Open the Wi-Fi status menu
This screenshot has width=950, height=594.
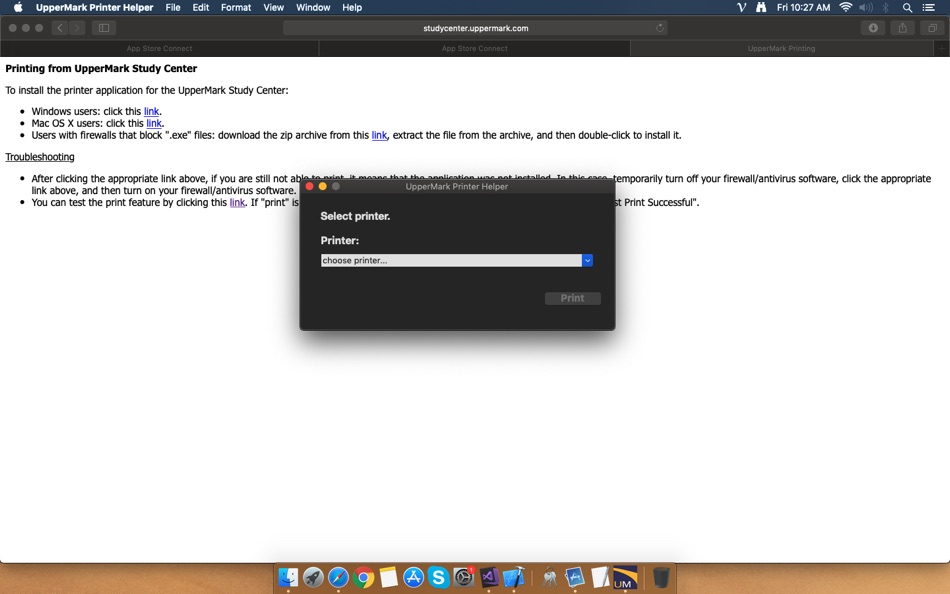845,7
